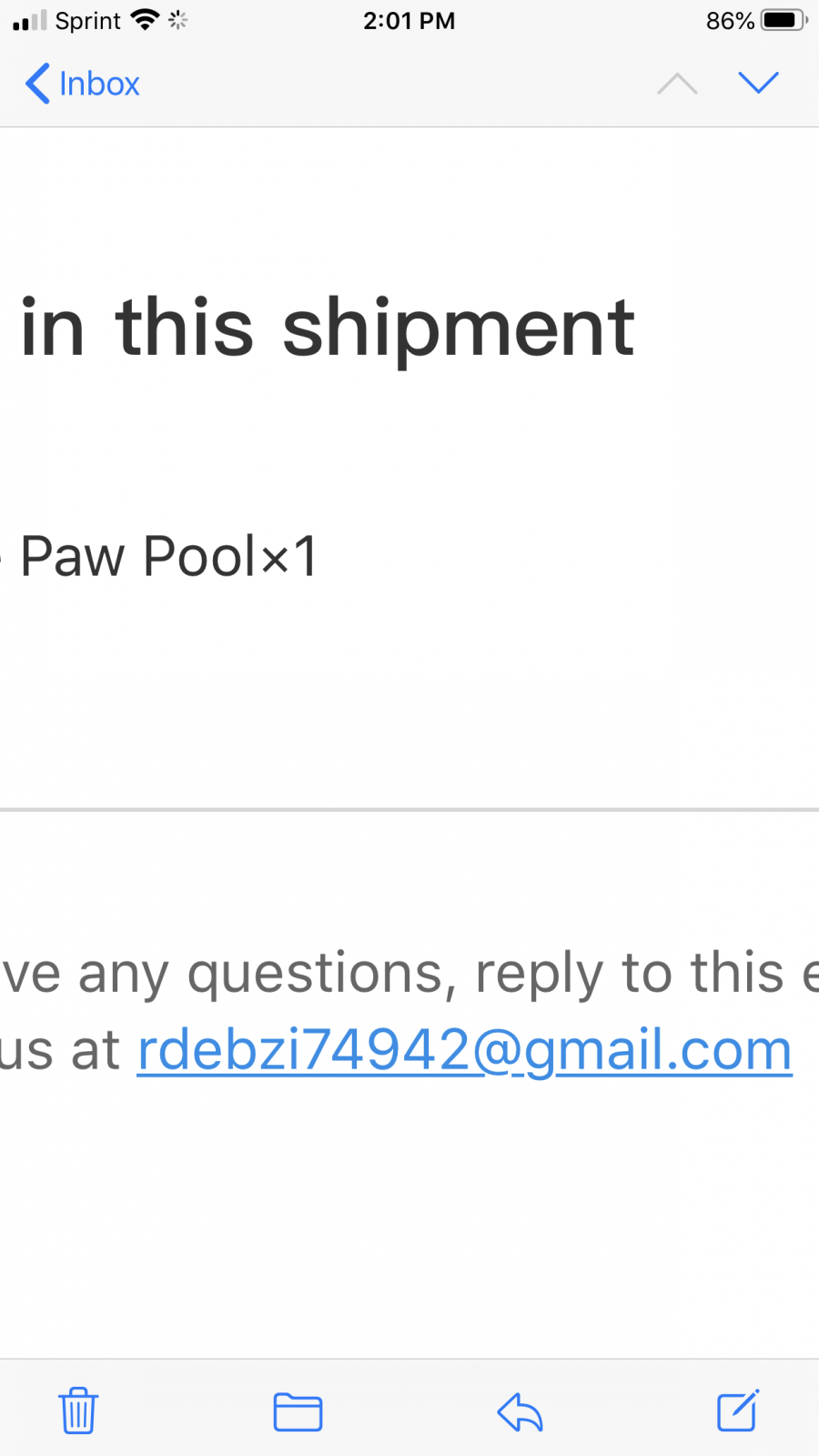
Task: Tap the horizontal divider line
Action: 409,809
